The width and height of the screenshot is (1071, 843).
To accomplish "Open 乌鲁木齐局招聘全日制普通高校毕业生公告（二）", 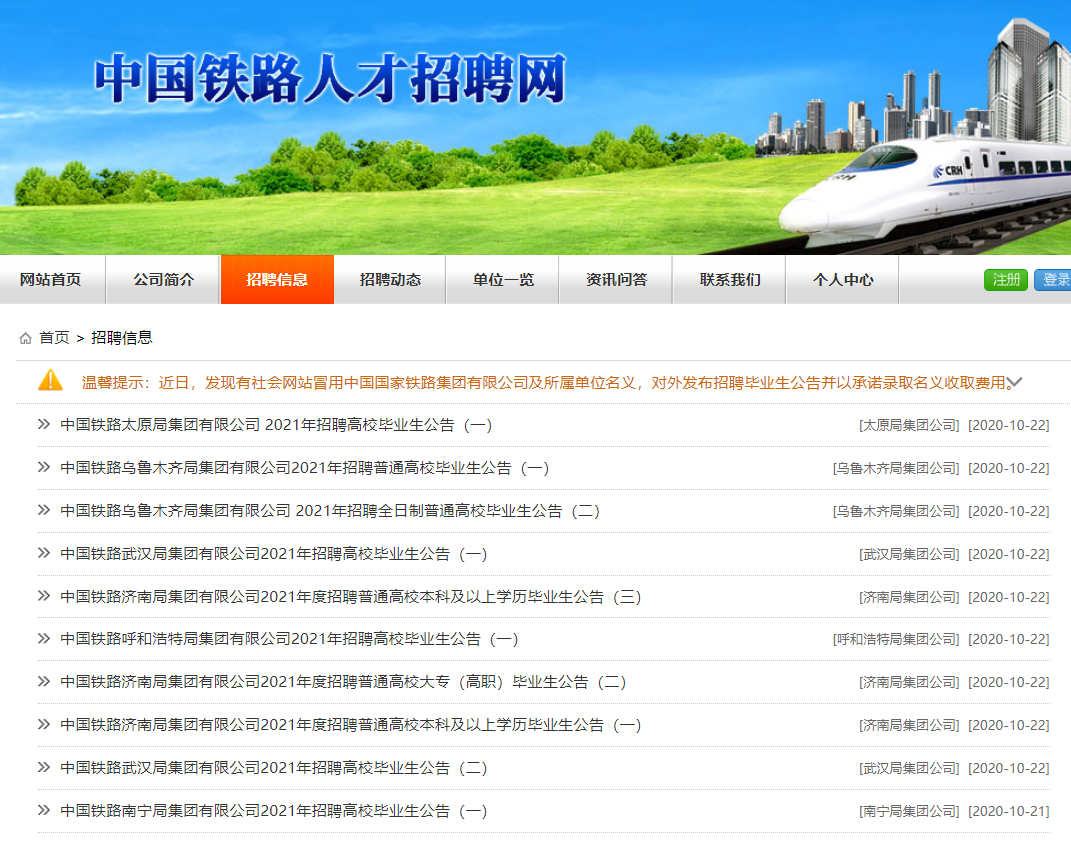I will pyautogui.click(x=330, y=511).
